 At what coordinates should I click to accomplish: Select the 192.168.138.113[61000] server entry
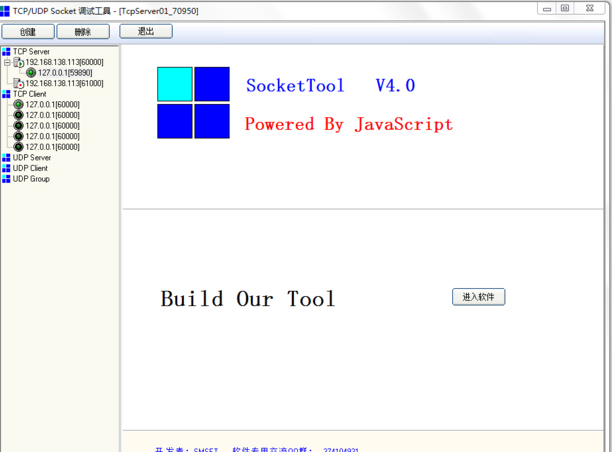(x=64, y=83)
